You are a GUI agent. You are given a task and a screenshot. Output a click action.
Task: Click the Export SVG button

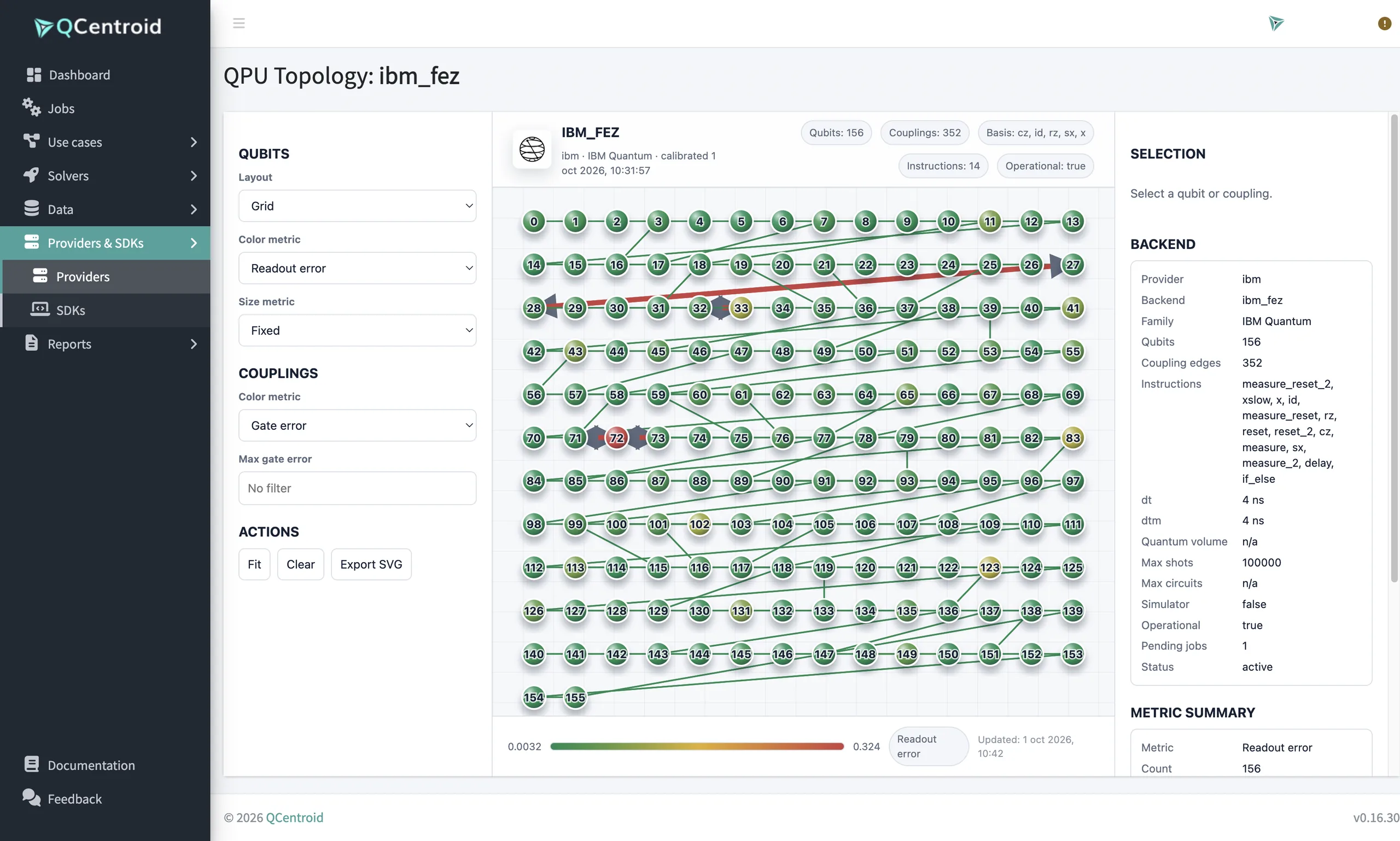(x=371, y=564)
